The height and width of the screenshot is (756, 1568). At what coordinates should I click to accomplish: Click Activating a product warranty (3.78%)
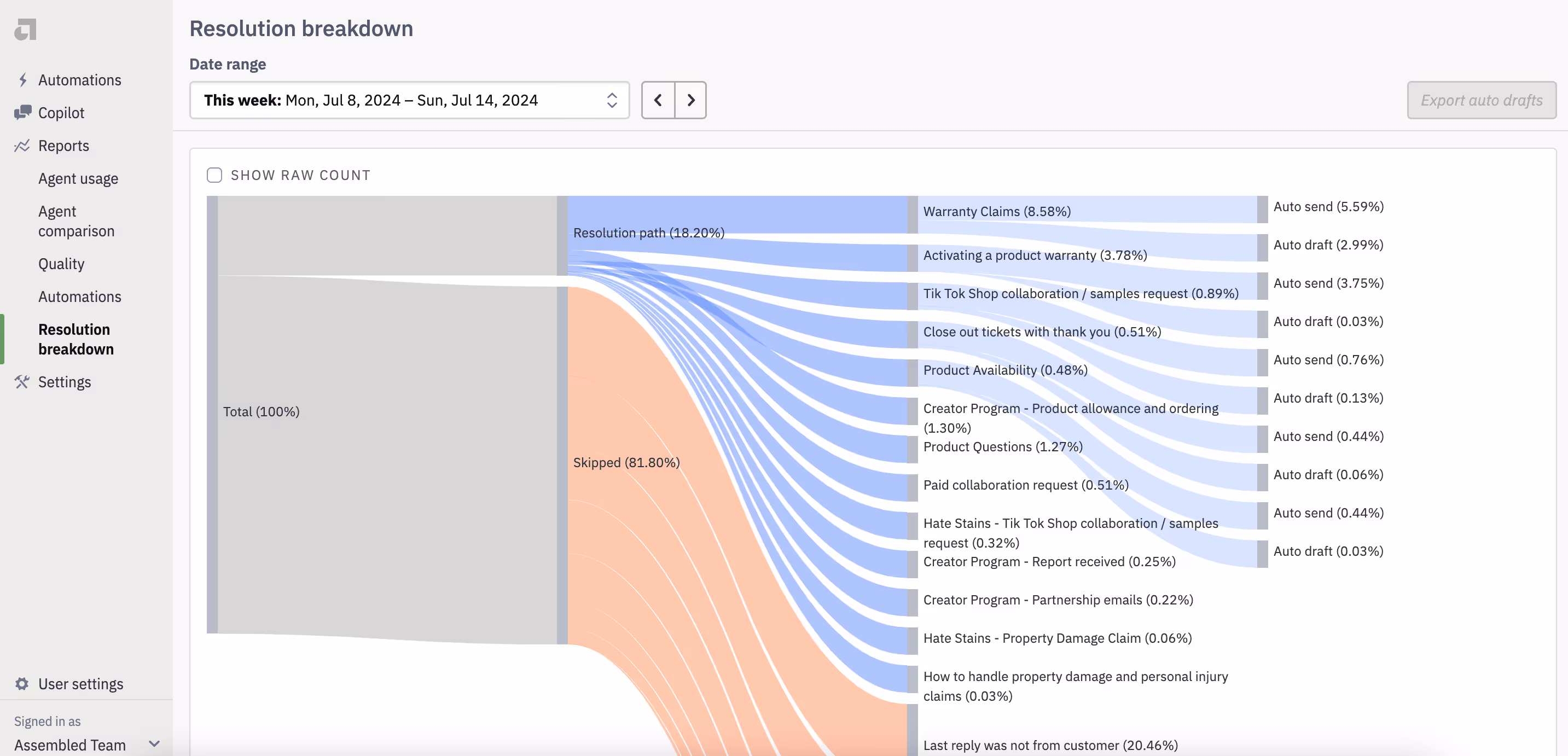(x=1035, y=255)
